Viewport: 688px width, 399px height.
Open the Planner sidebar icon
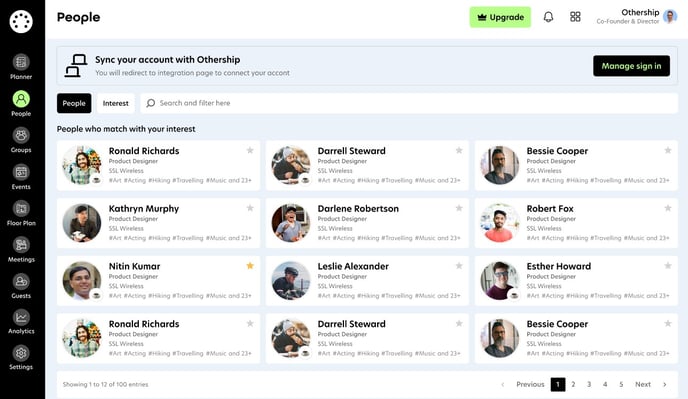coord(21,62)
